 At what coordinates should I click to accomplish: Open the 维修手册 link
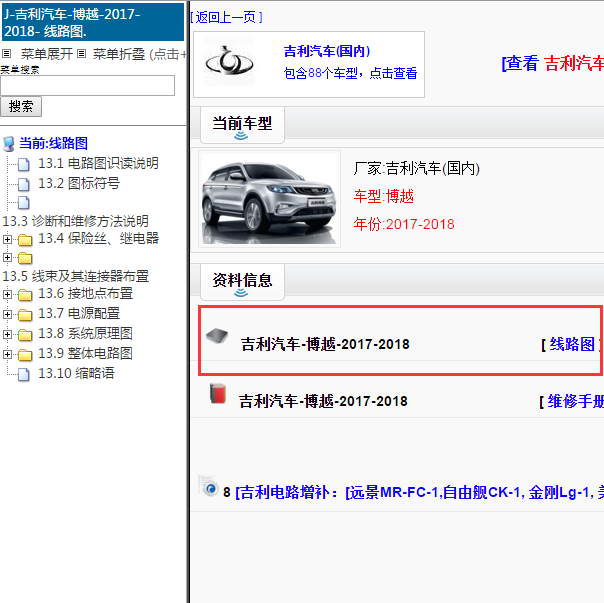click(576, 401)
